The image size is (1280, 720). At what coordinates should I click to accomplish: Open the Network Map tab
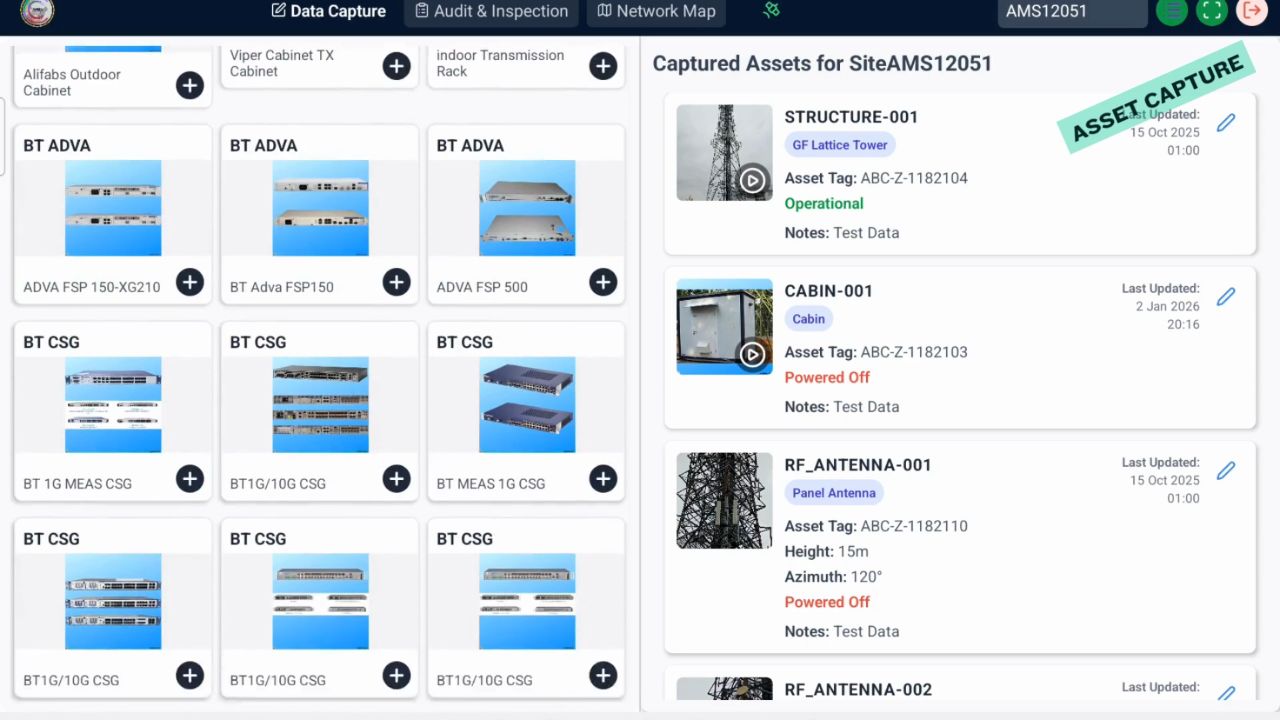pos(656,11)
